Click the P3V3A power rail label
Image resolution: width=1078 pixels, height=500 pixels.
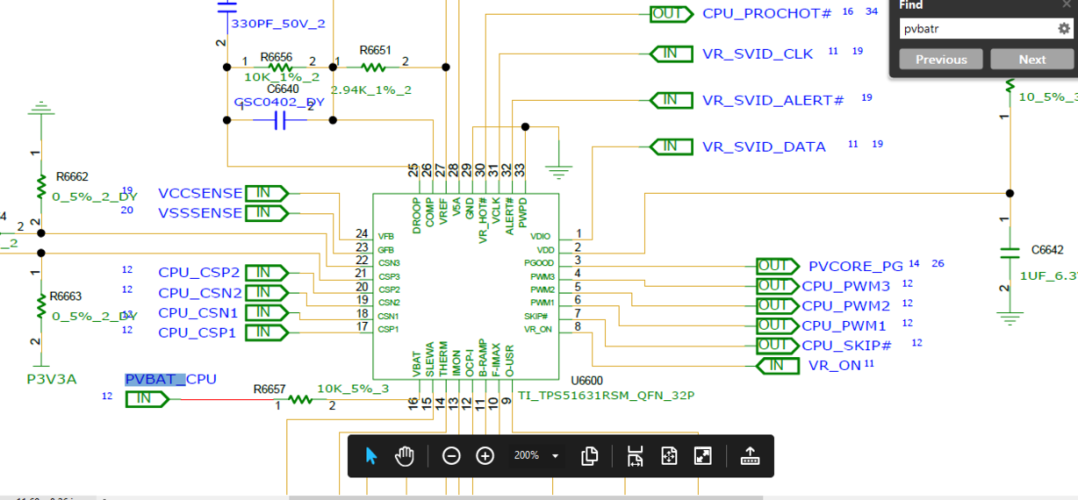pos(52,379)
